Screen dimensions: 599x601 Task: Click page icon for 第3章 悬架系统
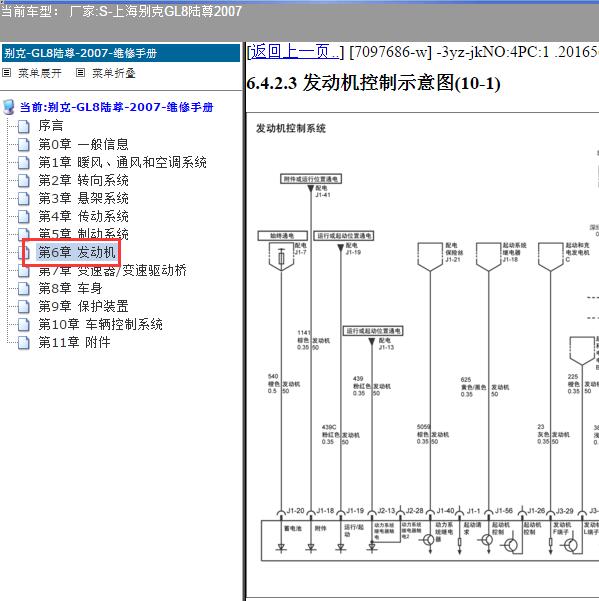click(x=24, y=199)
